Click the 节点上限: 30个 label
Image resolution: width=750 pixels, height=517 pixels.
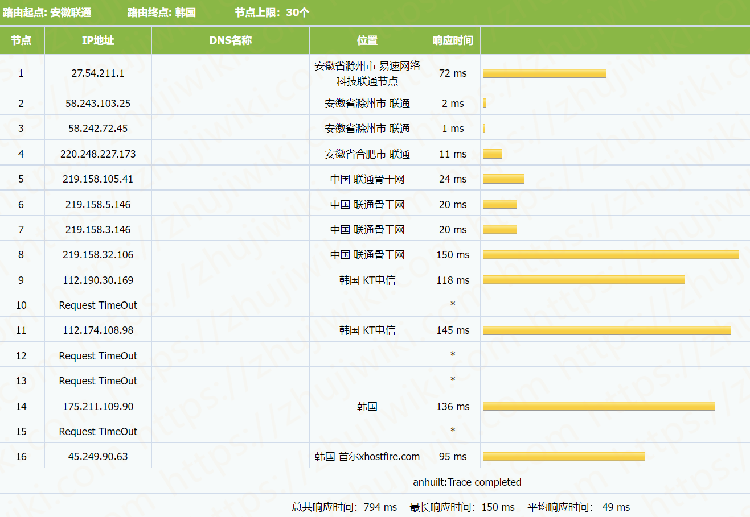point(272,12)
